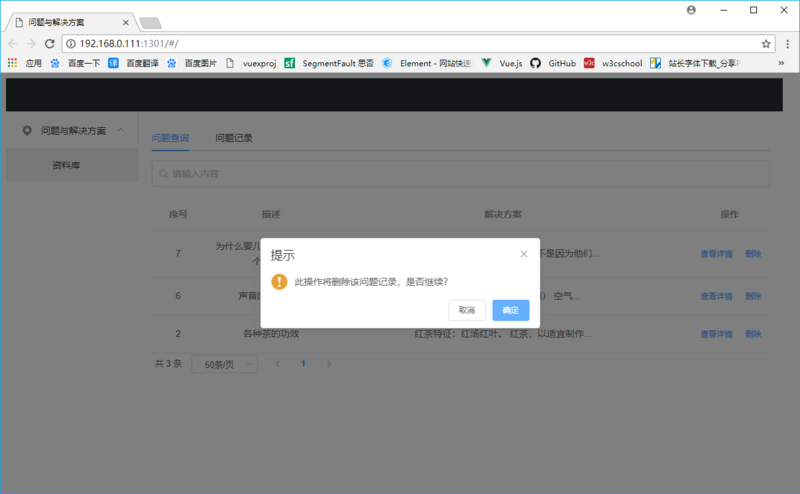800x494 pixels.
Task: Open the SegmentFault 思否 bookmark
Action: click(329, 63)
